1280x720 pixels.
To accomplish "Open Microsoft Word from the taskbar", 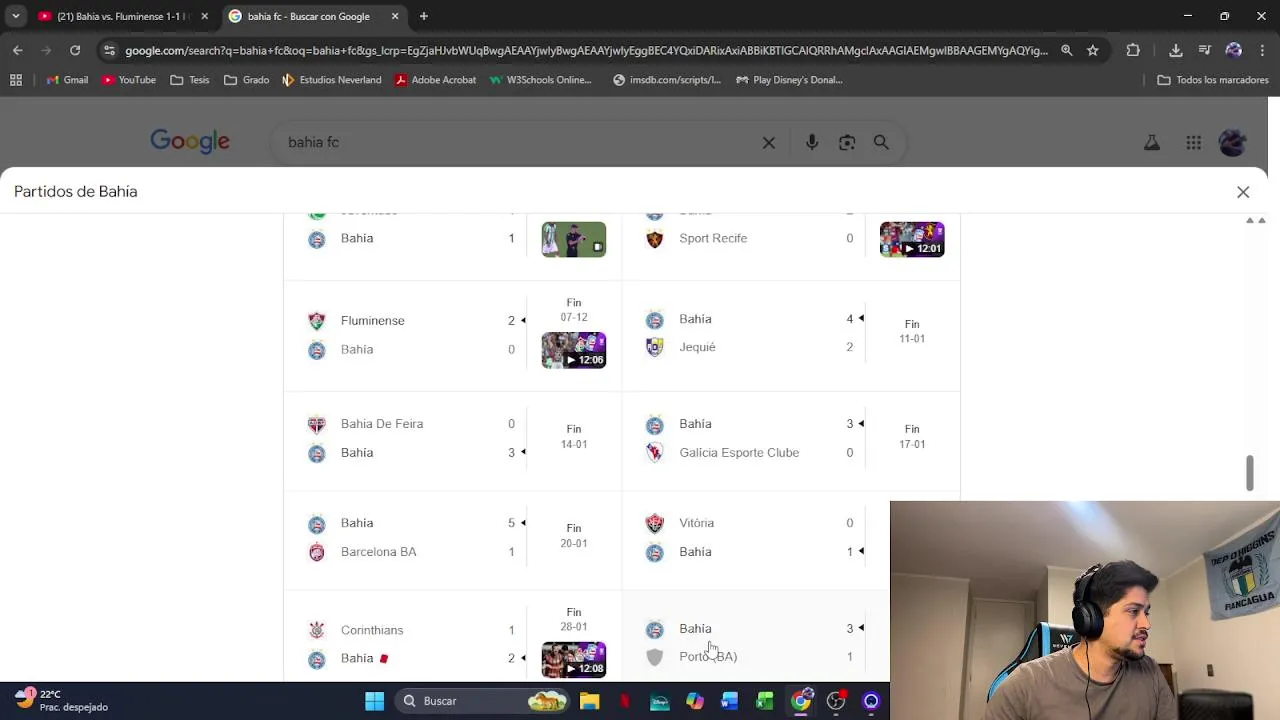I will click(729, 701).
